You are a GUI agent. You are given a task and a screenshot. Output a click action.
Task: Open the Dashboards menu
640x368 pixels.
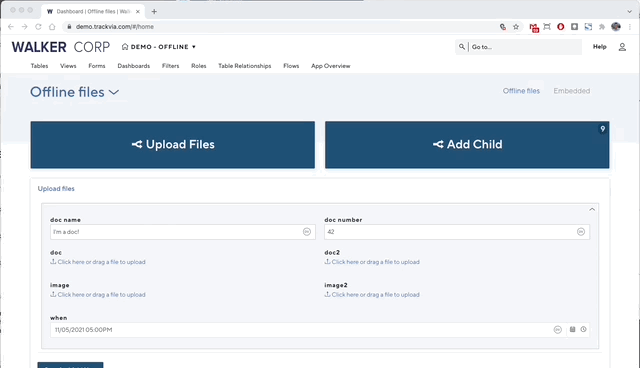(133, 66)
